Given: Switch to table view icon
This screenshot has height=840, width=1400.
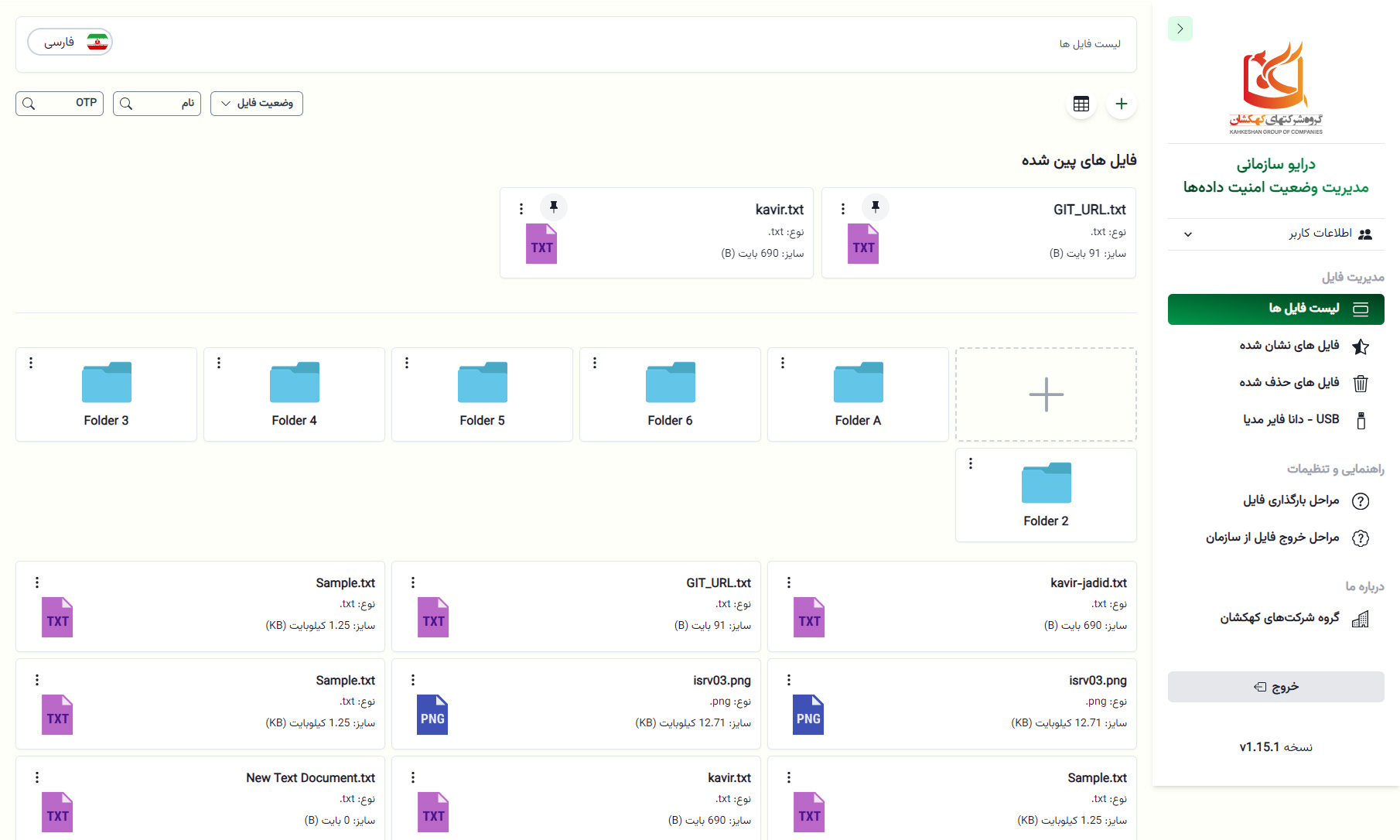Looking at the screenshot, I should [x=1081, y=104].
